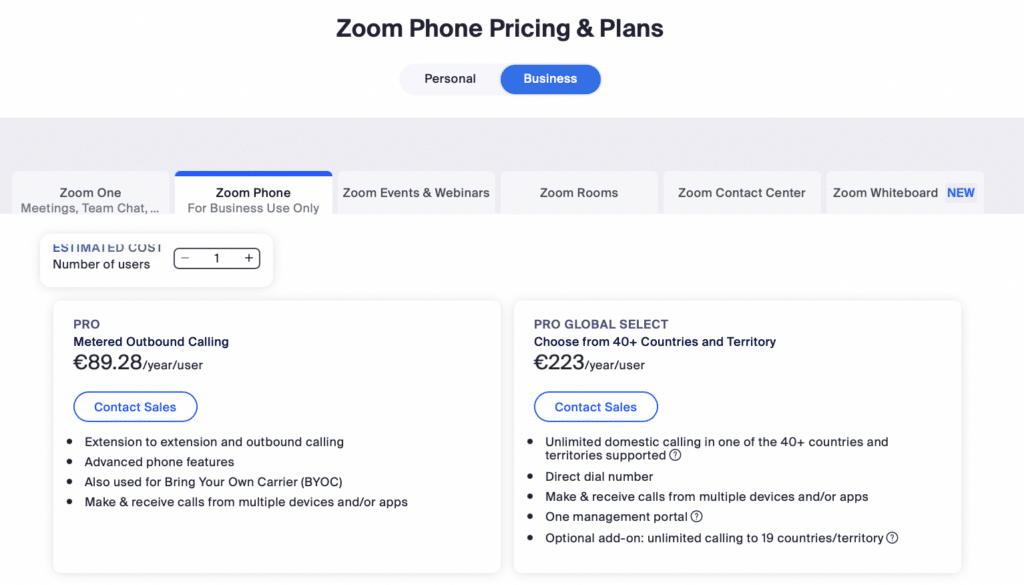Switch to Personal plans toggle
This screenshot has width=1024, height=585.
coord(450,79)
